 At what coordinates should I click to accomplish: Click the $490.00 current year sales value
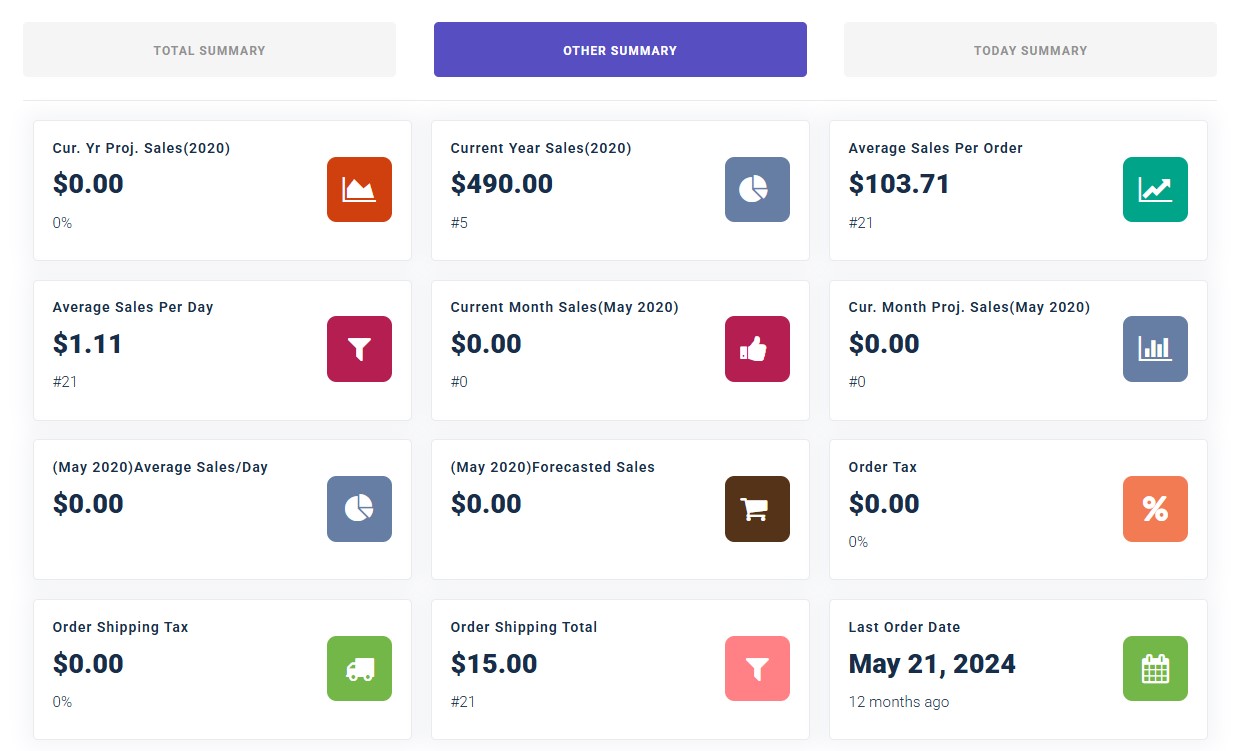click(502, 184)
